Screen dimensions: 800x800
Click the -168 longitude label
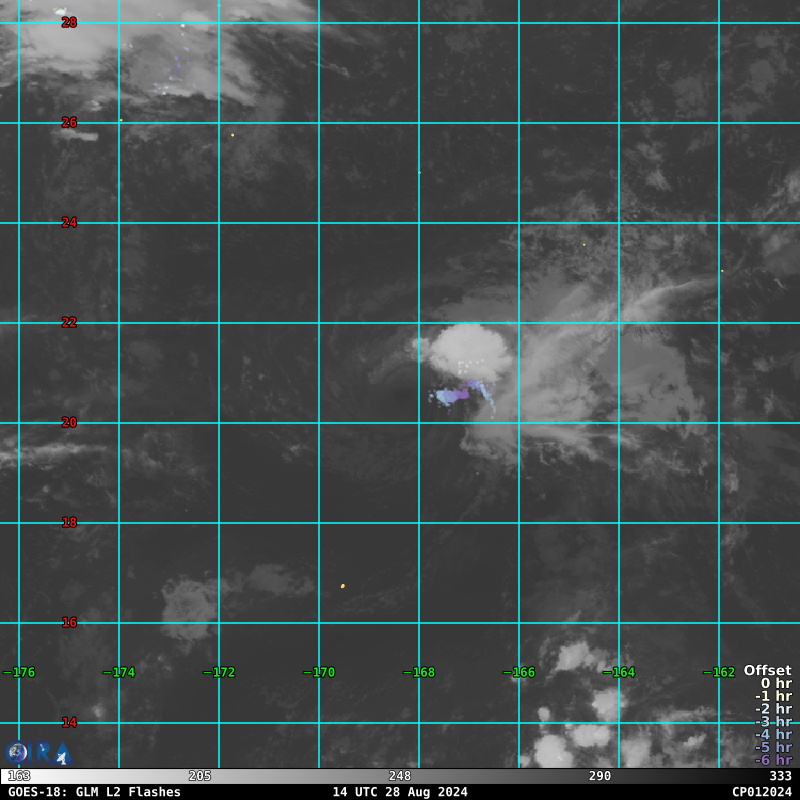[419, 672]
